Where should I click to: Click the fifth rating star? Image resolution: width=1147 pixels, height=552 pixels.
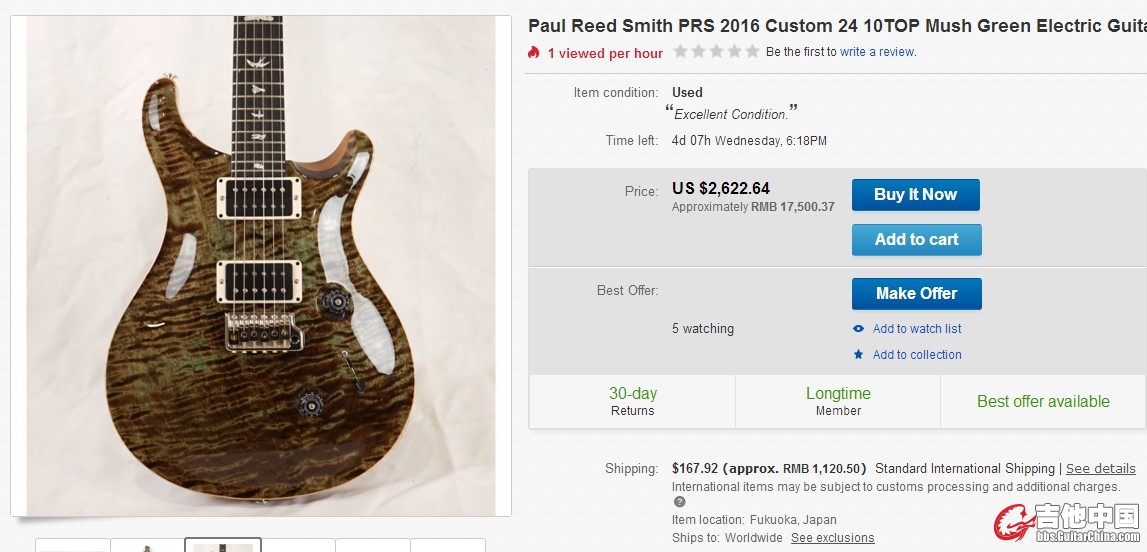753,51
